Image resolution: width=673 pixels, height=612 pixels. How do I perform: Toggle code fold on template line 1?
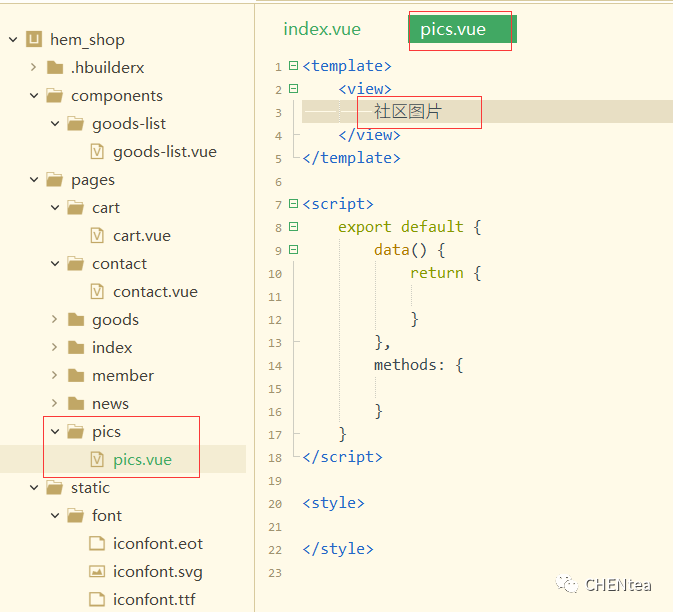pyautogui.click(x=293, y=66)
